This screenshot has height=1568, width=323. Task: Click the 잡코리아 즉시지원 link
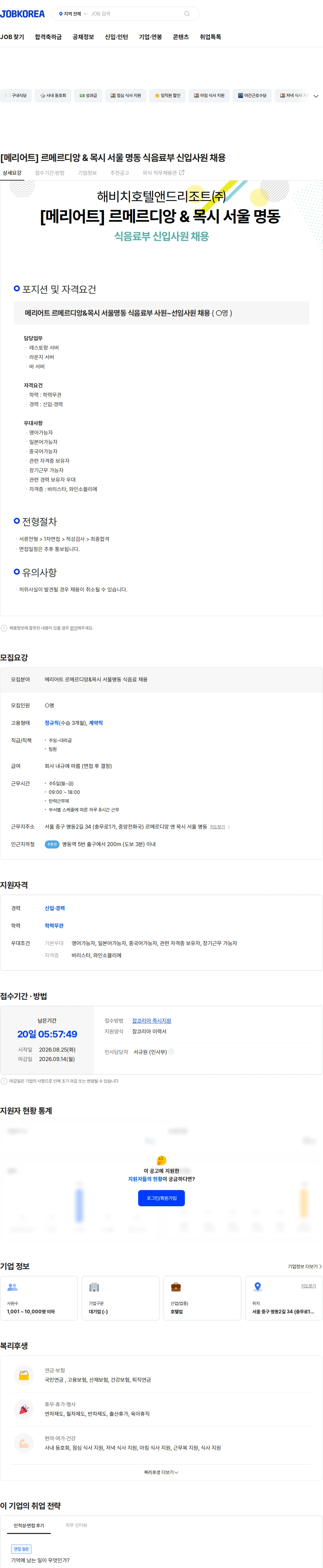coord(151,1021)
